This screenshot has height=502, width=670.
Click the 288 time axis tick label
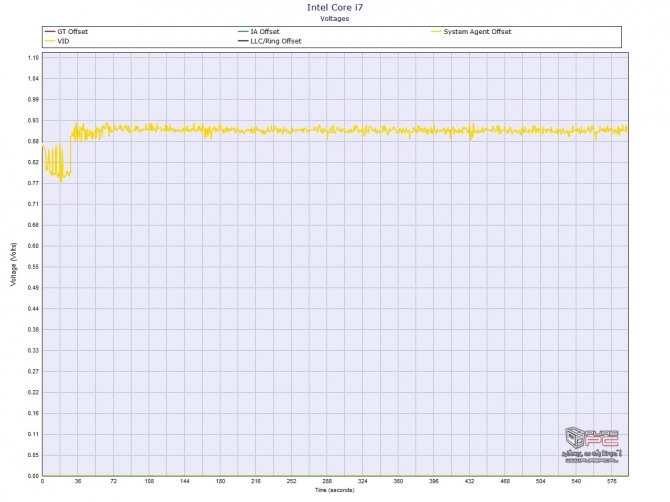(327, 481)
